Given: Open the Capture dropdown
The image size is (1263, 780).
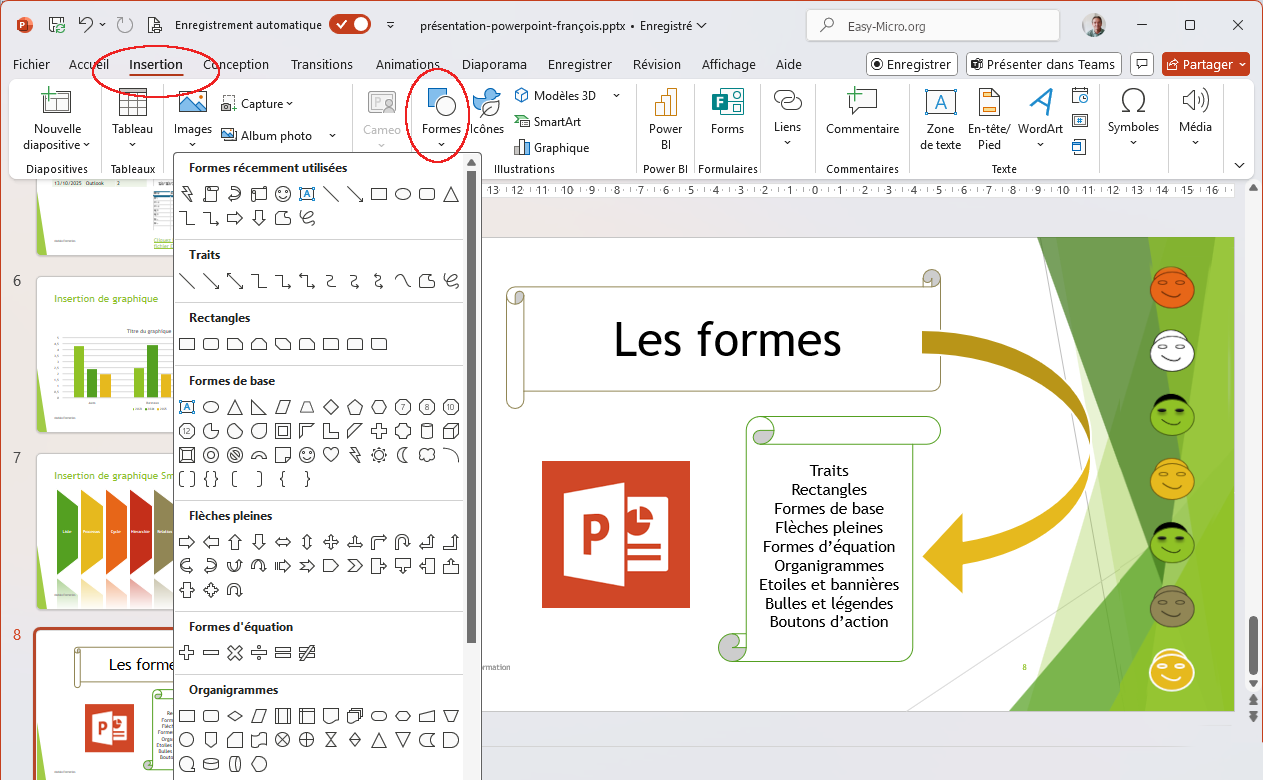Looking at the screenshot, I should tap(289, 104).
